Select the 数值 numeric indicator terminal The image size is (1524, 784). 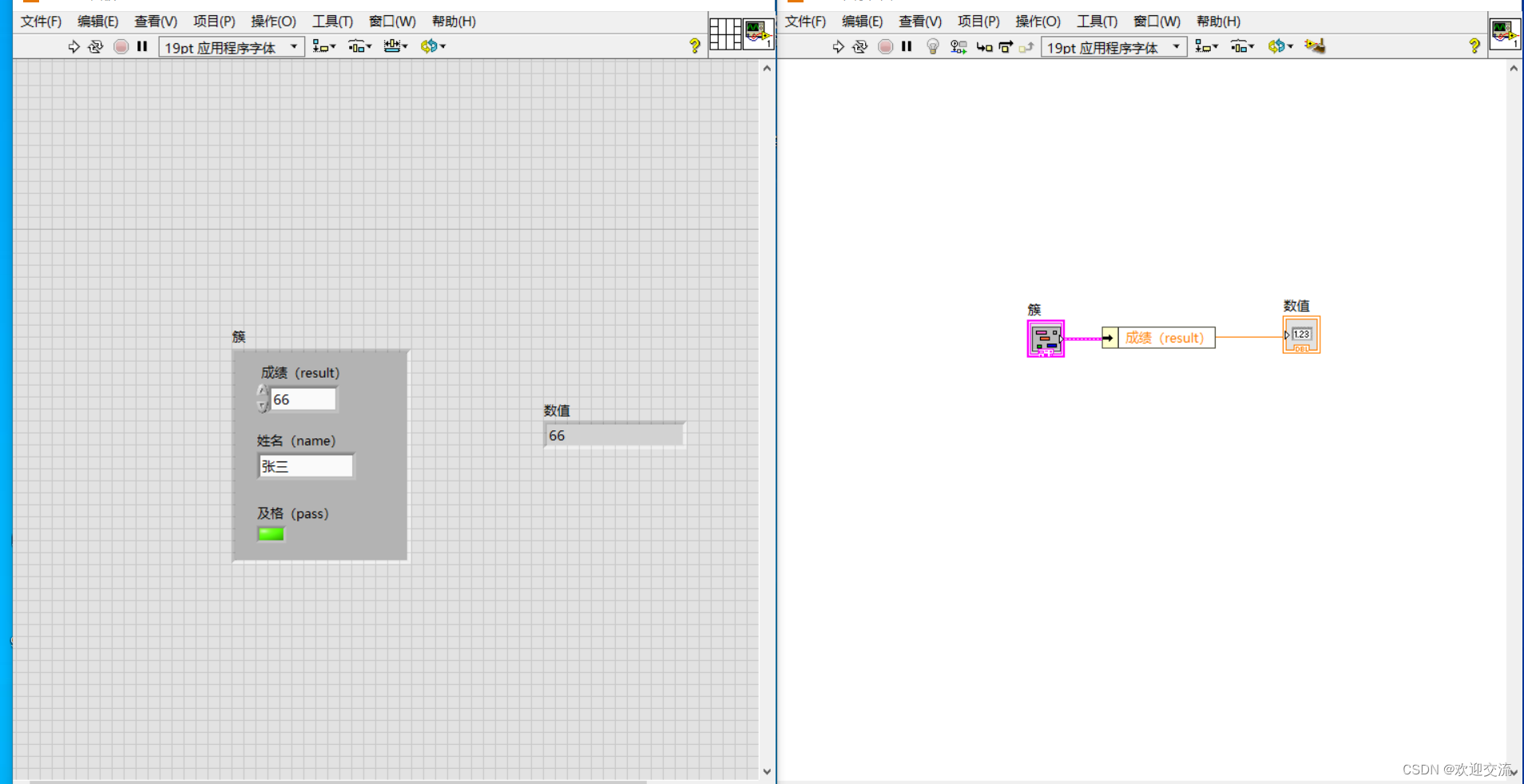point(1301,335)
